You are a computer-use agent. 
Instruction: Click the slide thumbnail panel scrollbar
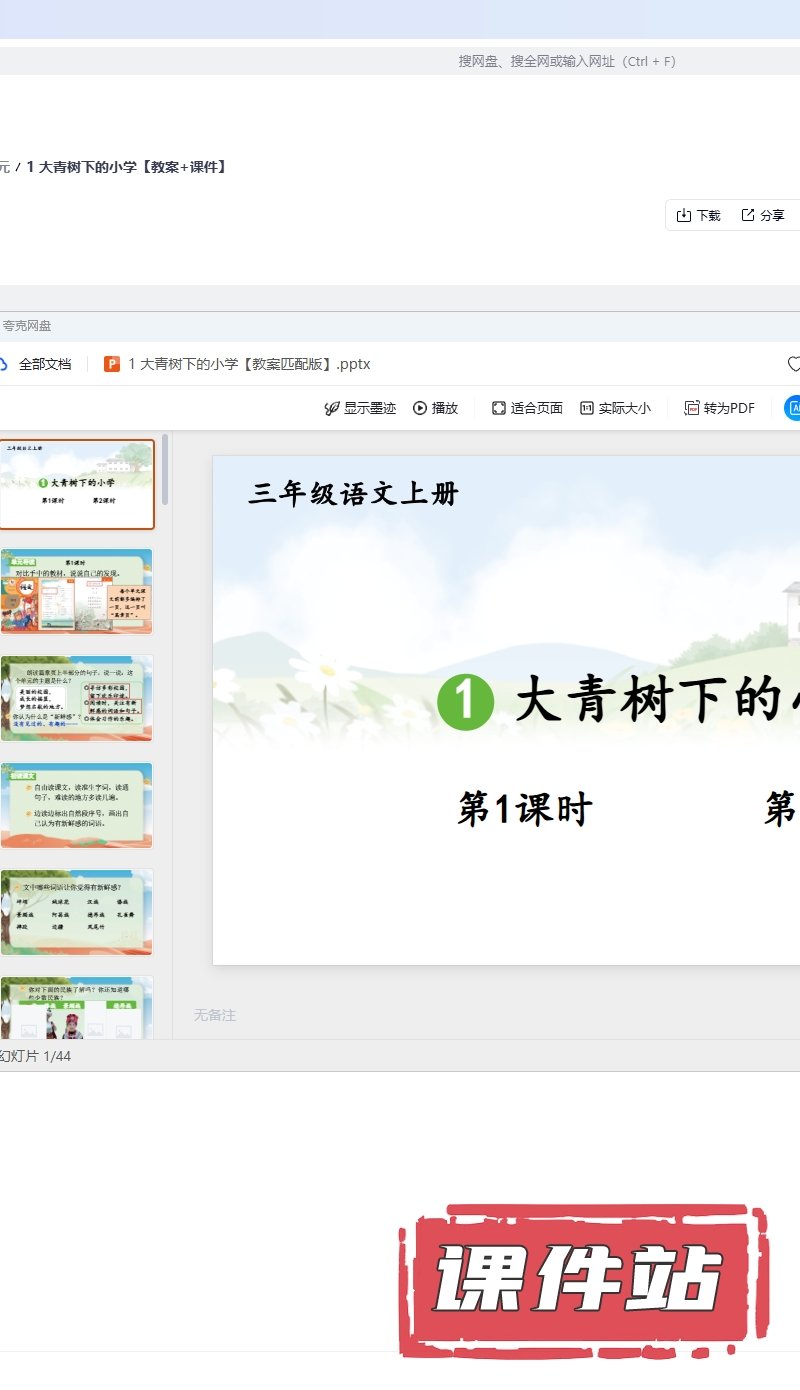165,470
